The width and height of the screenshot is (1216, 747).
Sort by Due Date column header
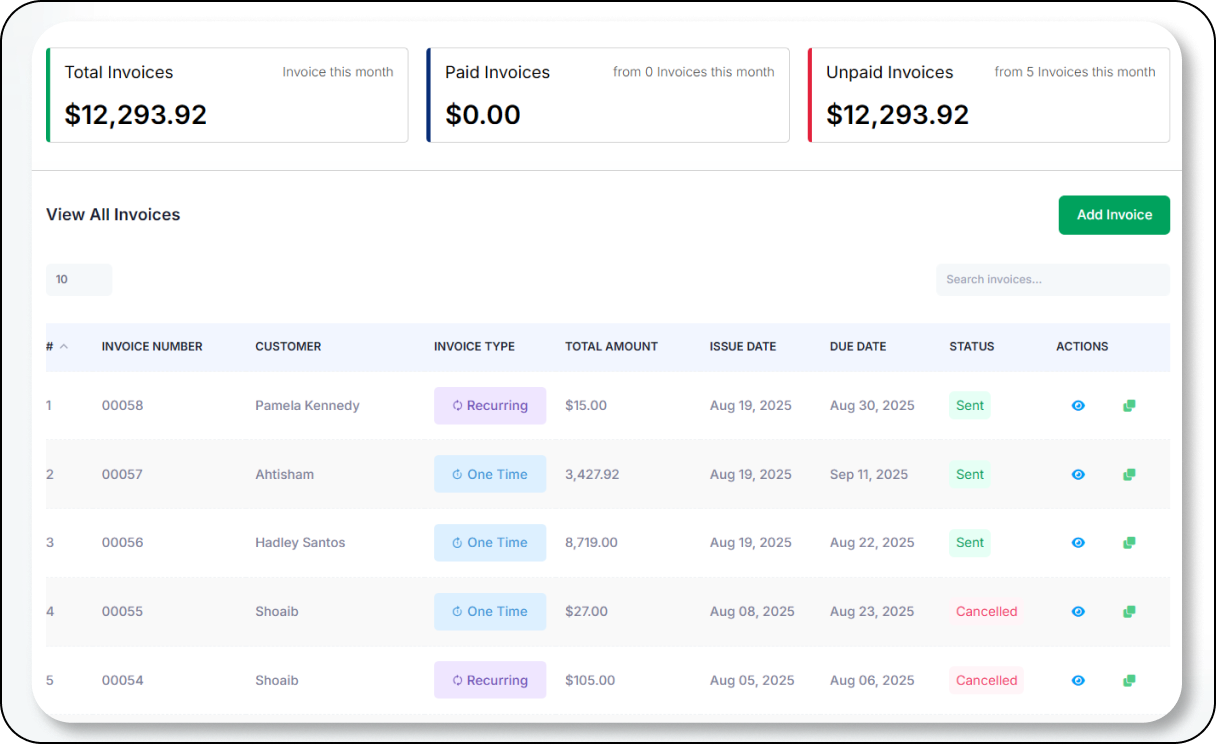[857, 347]
